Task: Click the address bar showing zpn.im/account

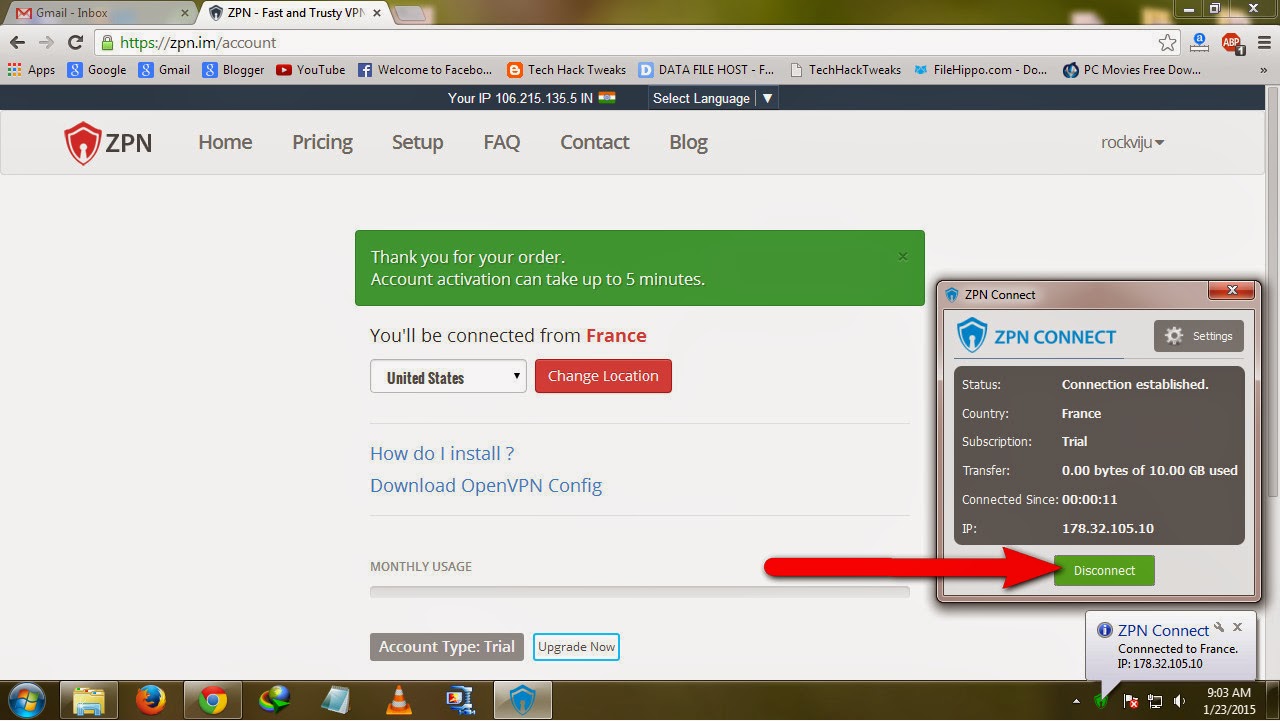Action: click(x=628, y=43)
